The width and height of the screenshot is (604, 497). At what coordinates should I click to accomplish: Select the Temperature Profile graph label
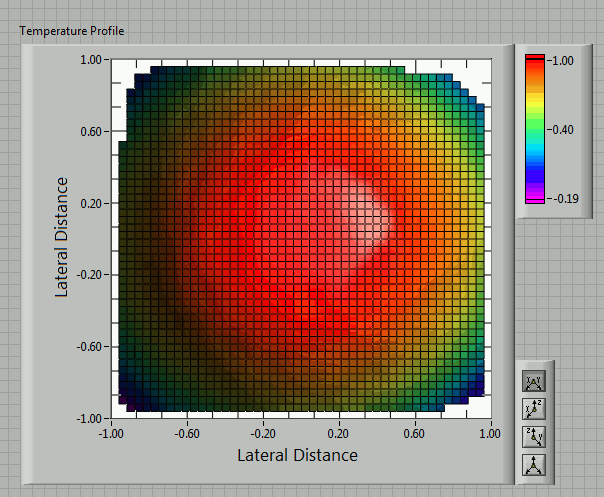tap(72, 31)
